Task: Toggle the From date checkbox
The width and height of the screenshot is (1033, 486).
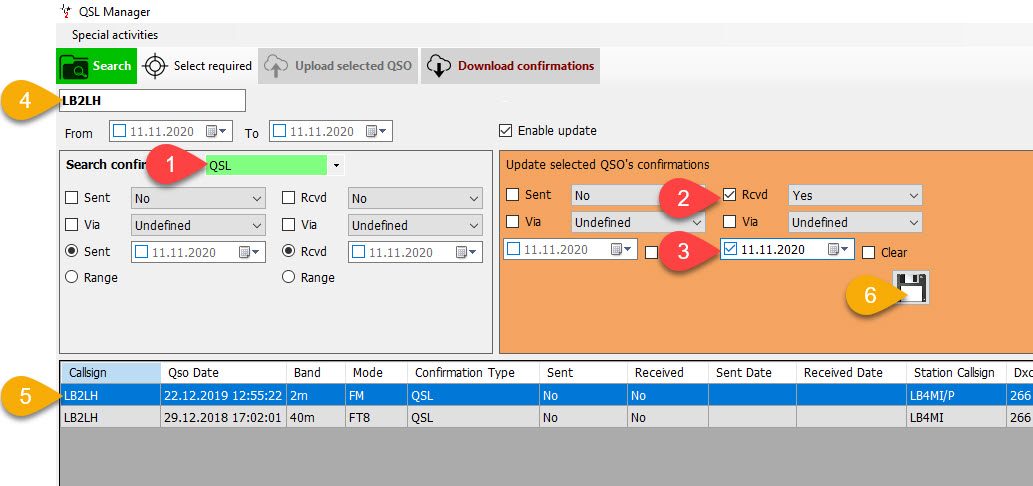Action: tap(119, 131)
